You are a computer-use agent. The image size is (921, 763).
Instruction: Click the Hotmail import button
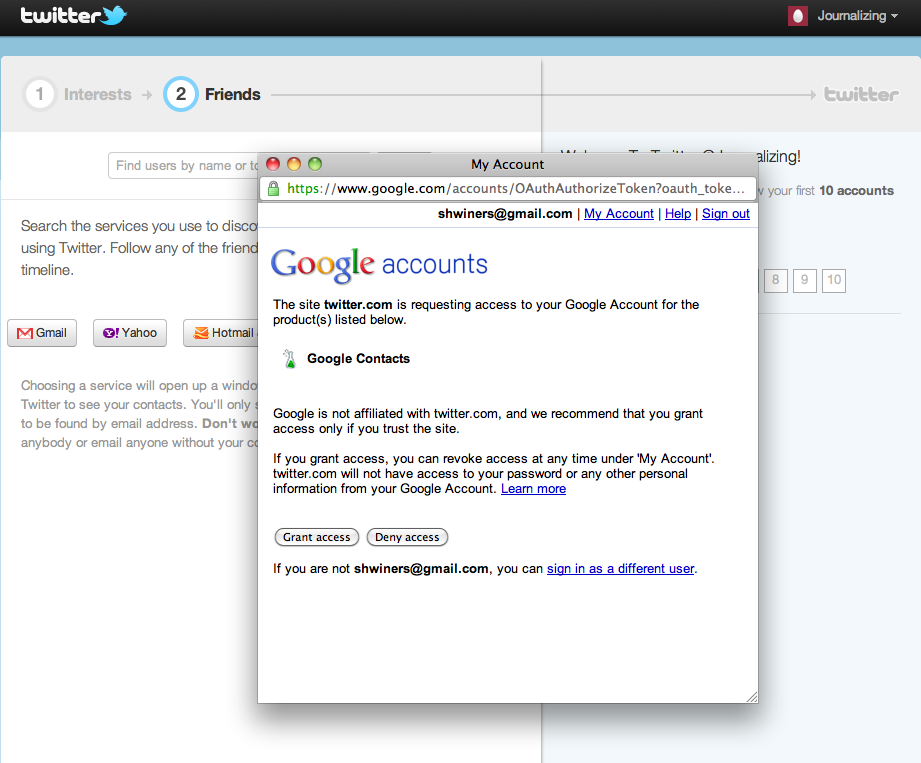(221, 333)
